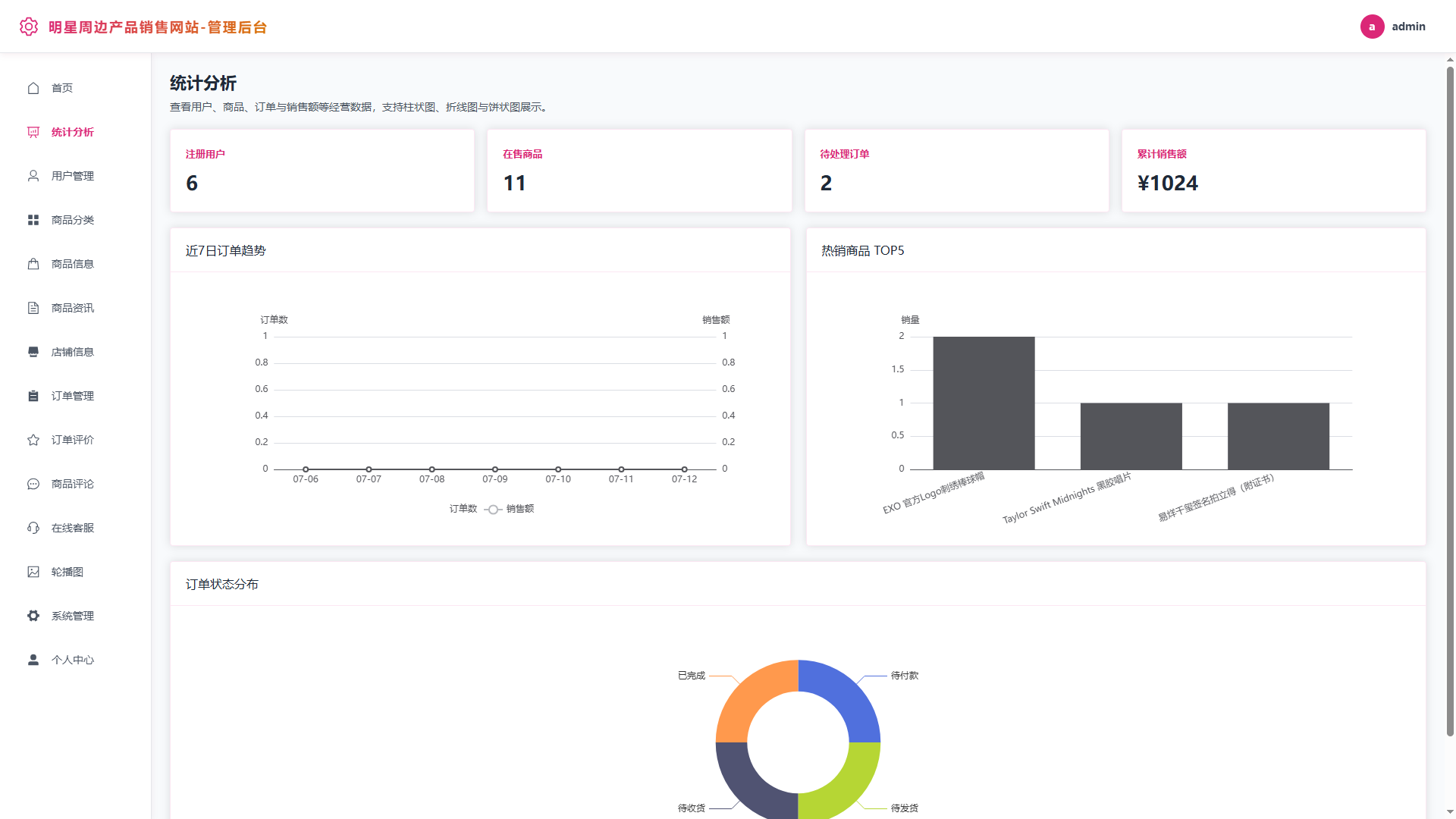Open the 订单评价 star icon
The width and height of the screenshot is (1456, 819).
[33, 440]
